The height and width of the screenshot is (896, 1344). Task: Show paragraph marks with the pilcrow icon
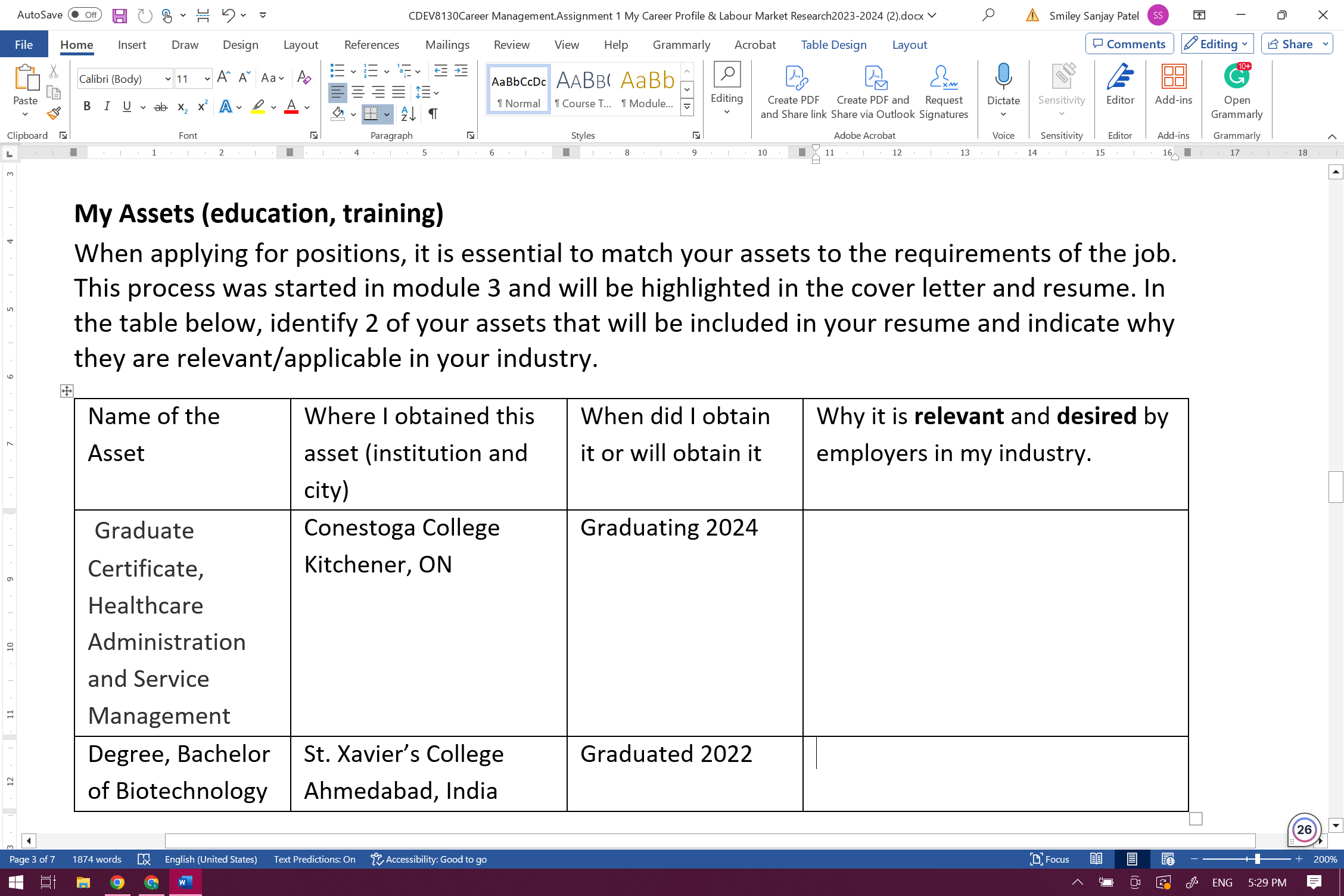coord(433,113)
